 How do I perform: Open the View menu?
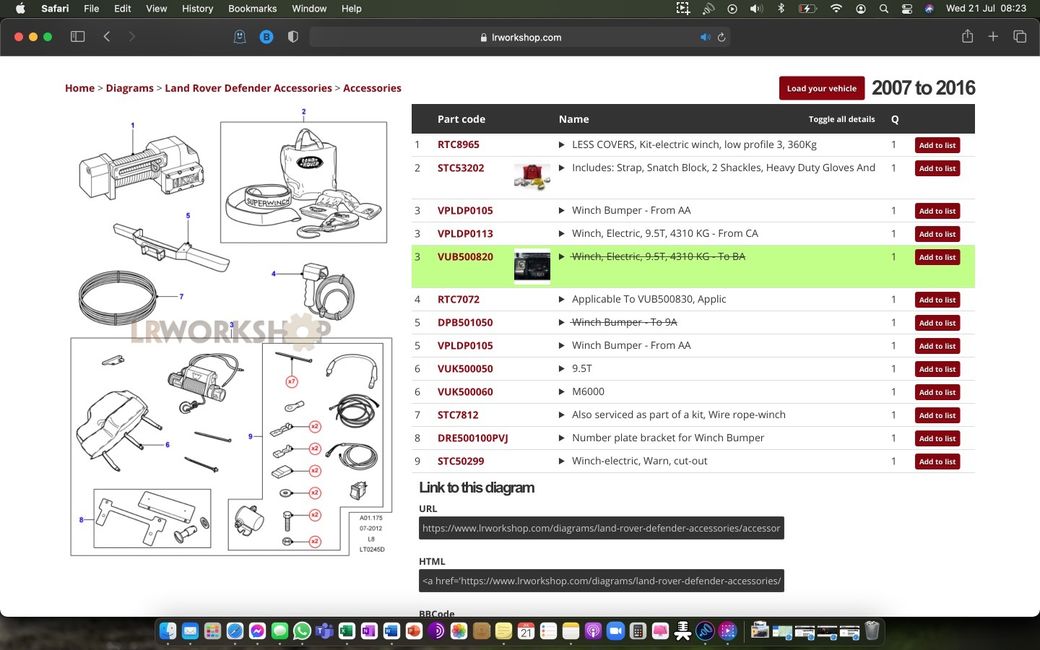point(157,9)
